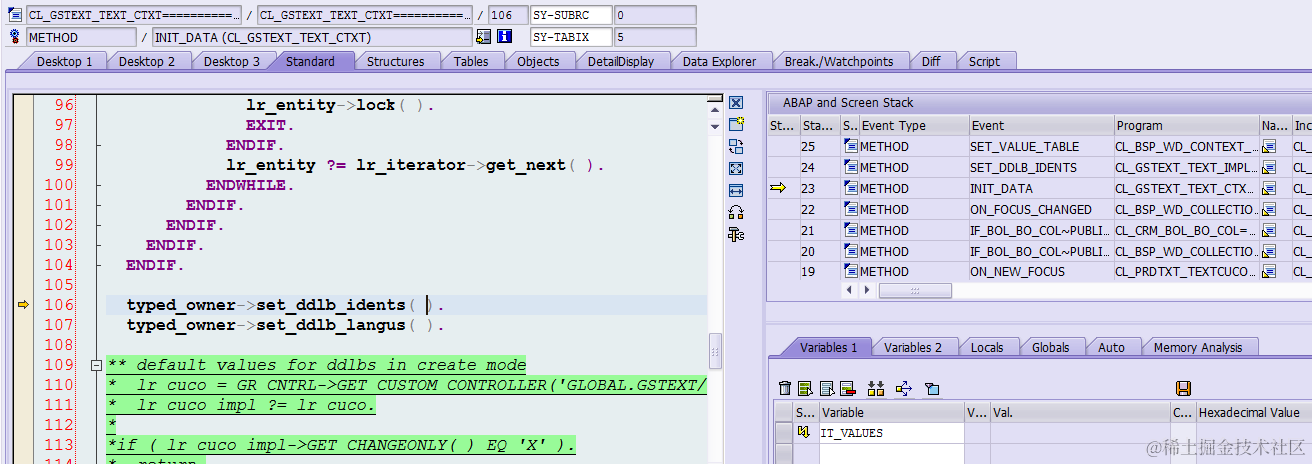Click the blue information icon in header

[505, 37]
